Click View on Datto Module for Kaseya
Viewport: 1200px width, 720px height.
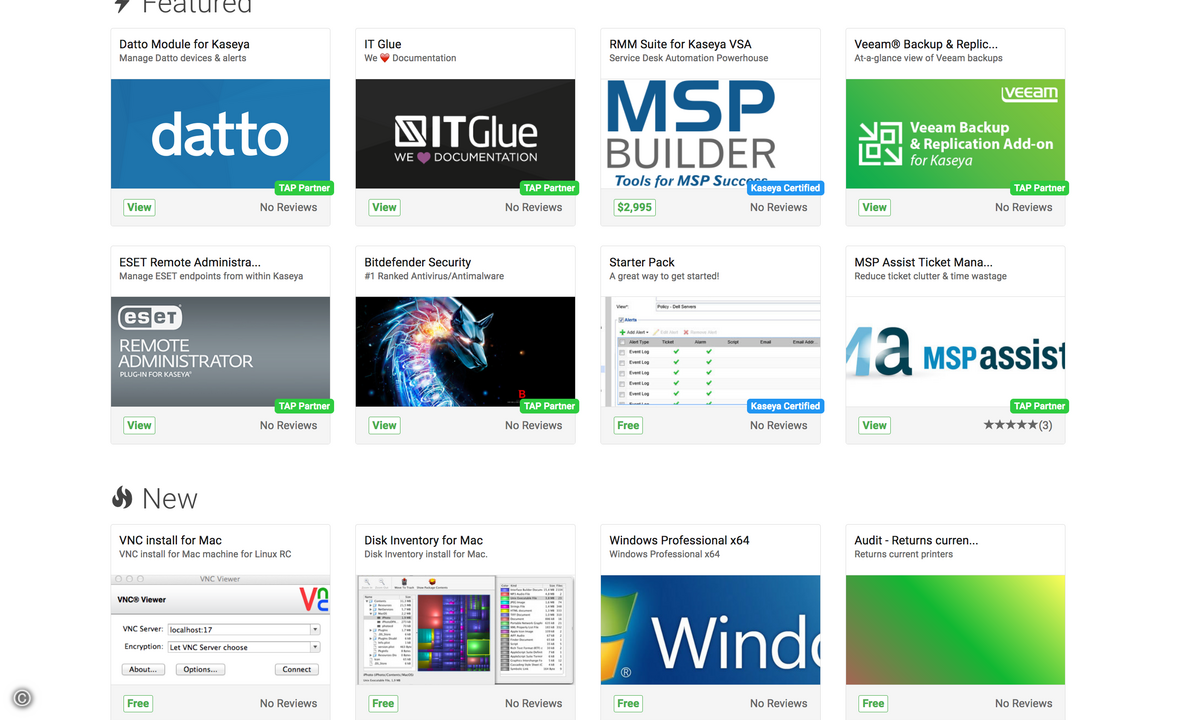[x=139, y=207]
